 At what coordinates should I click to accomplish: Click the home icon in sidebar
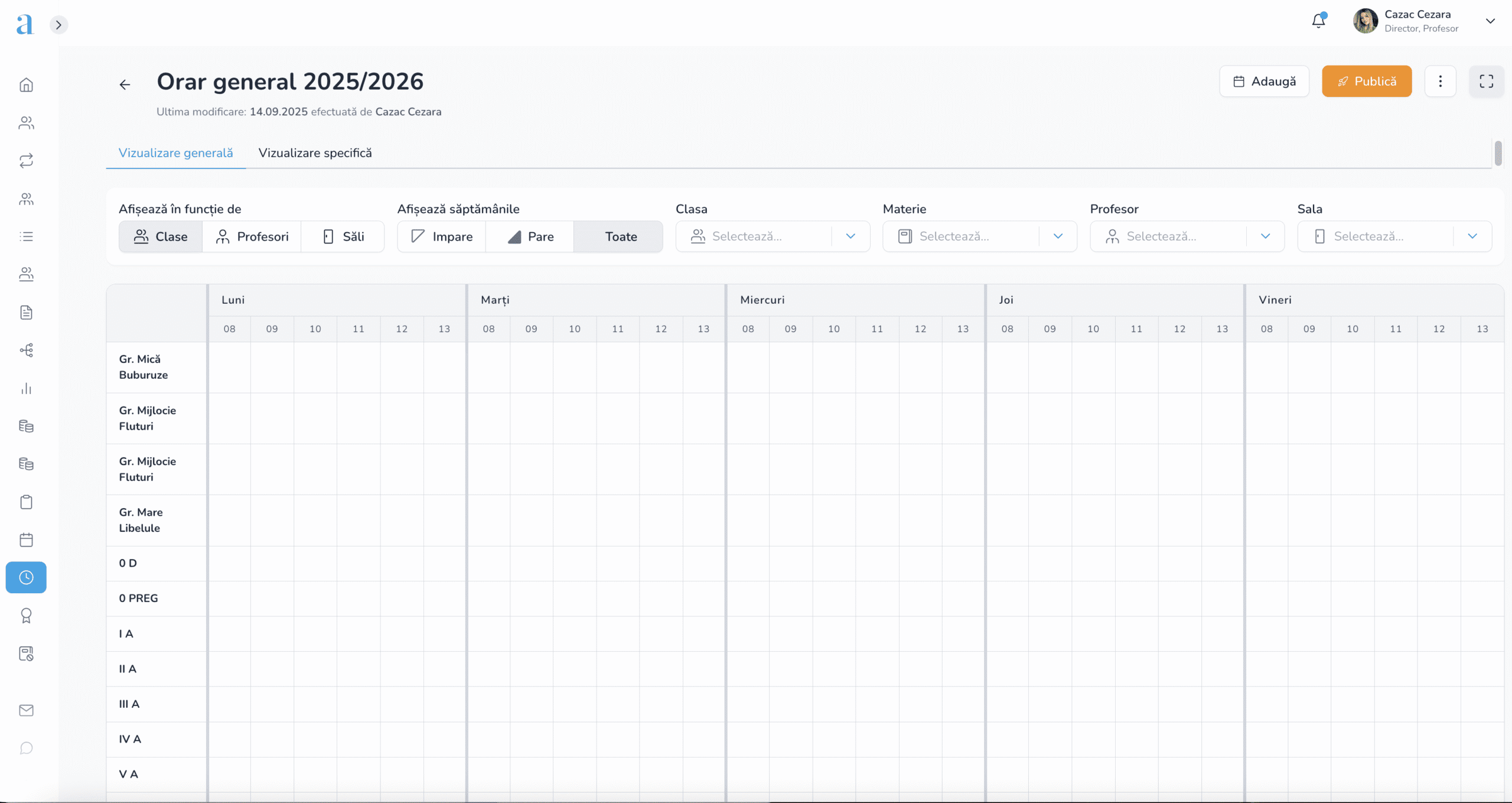tap(26, 85)
